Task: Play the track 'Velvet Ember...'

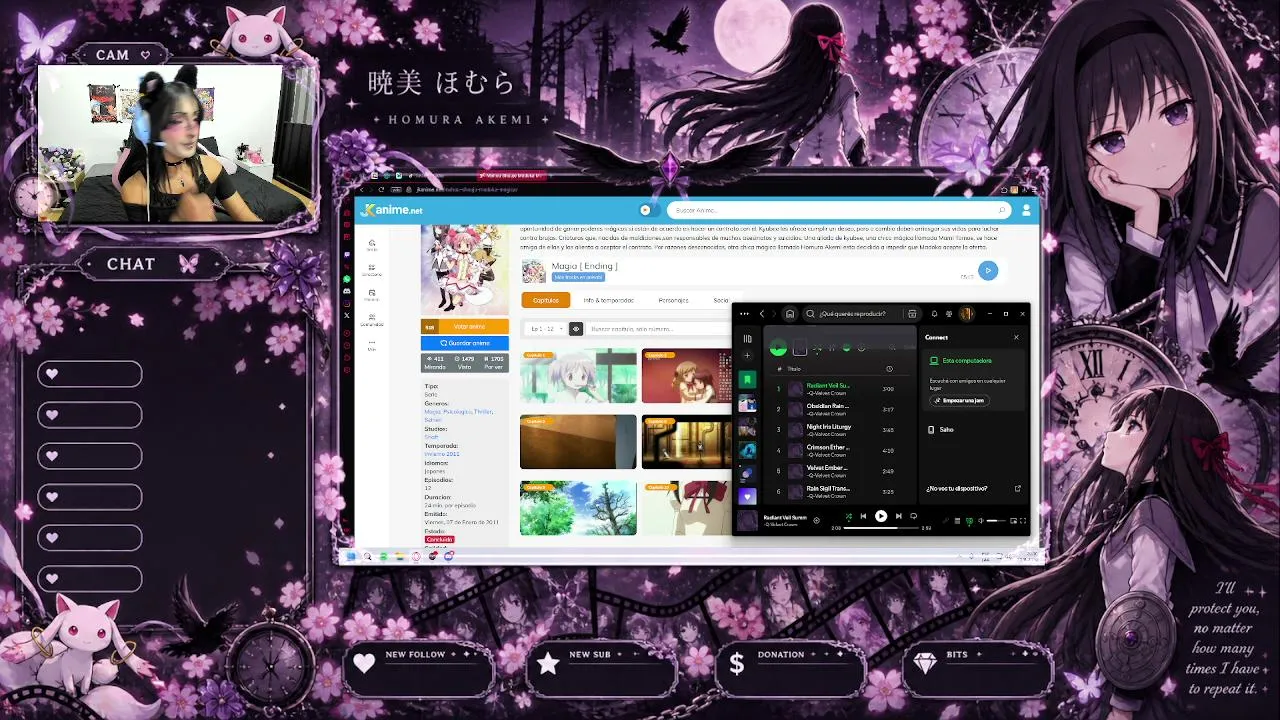Action: [x=827, y=468]
